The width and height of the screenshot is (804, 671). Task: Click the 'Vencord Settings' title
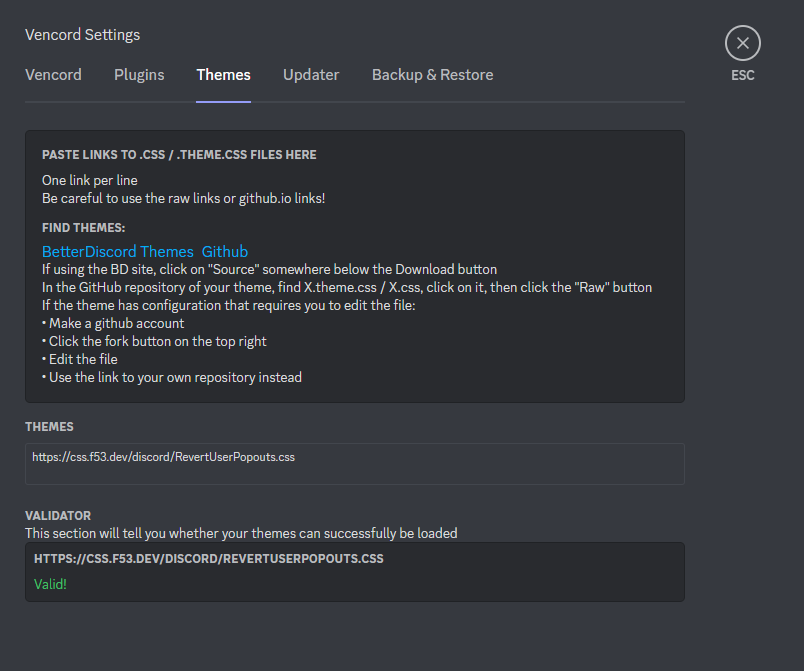tap(83, 35)
